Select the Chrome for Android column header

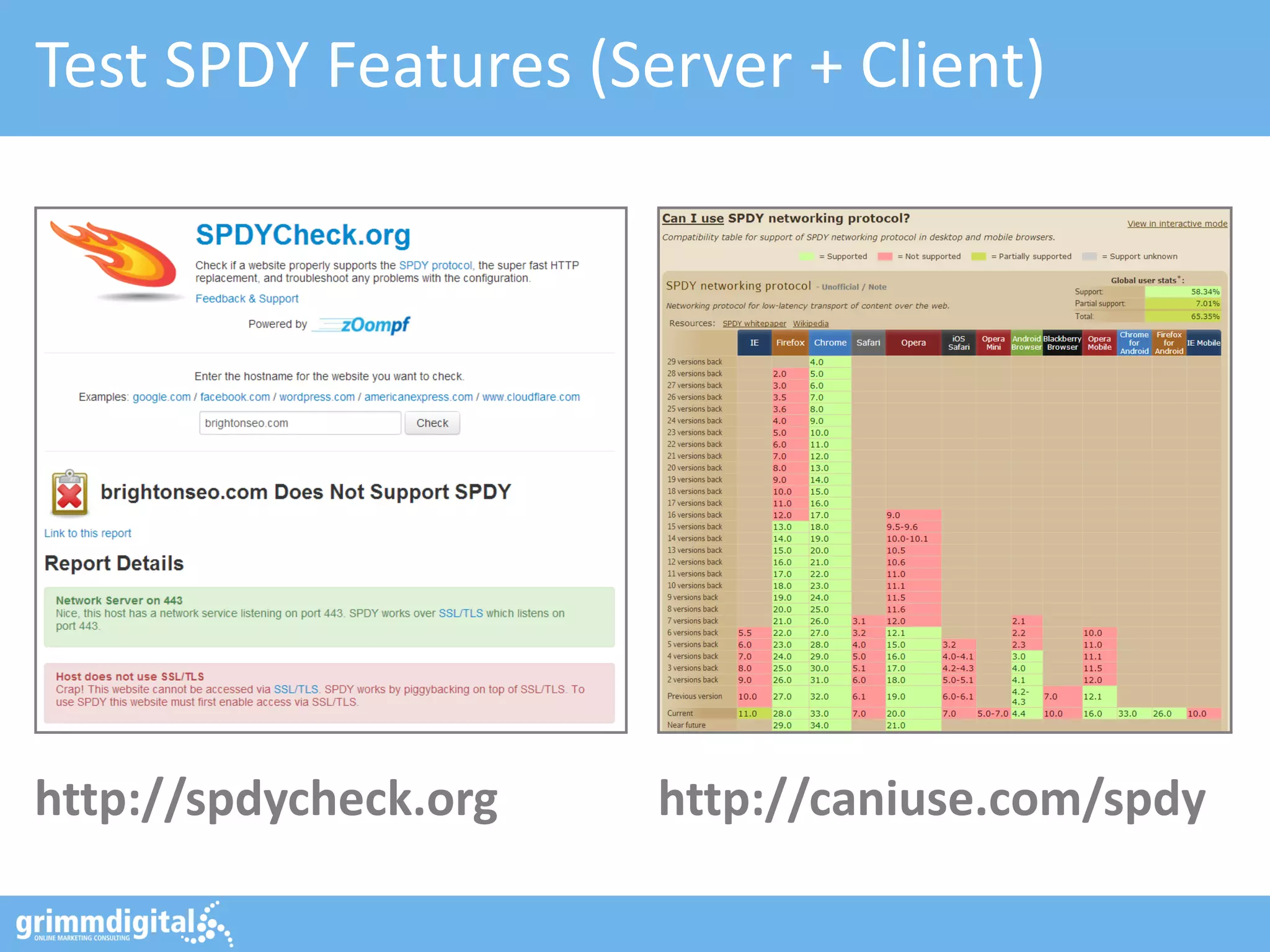(x=1134, y=343)
